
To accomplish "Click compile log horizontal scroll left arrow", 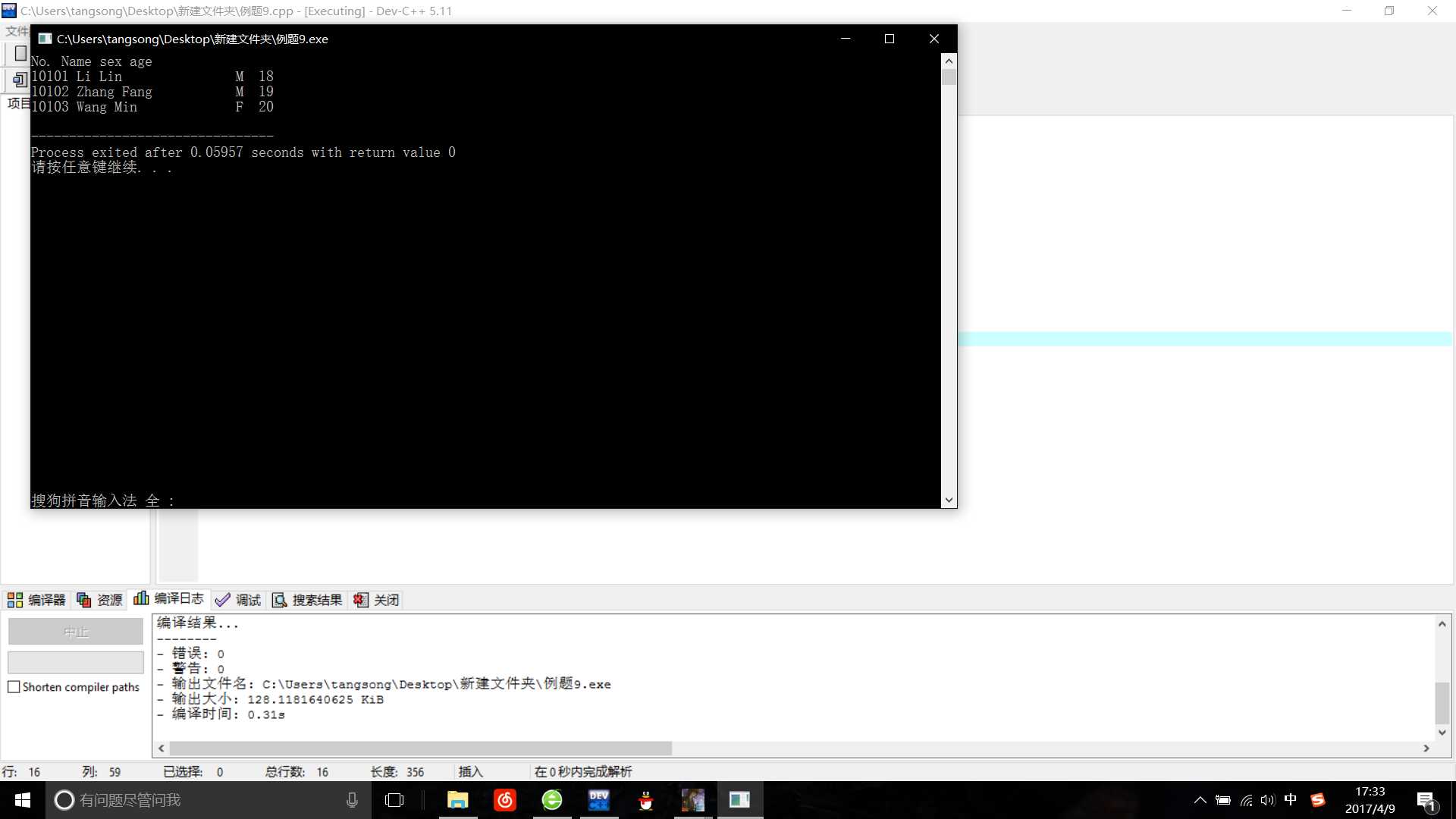I will pyautogui.click(x=161, y=748).
